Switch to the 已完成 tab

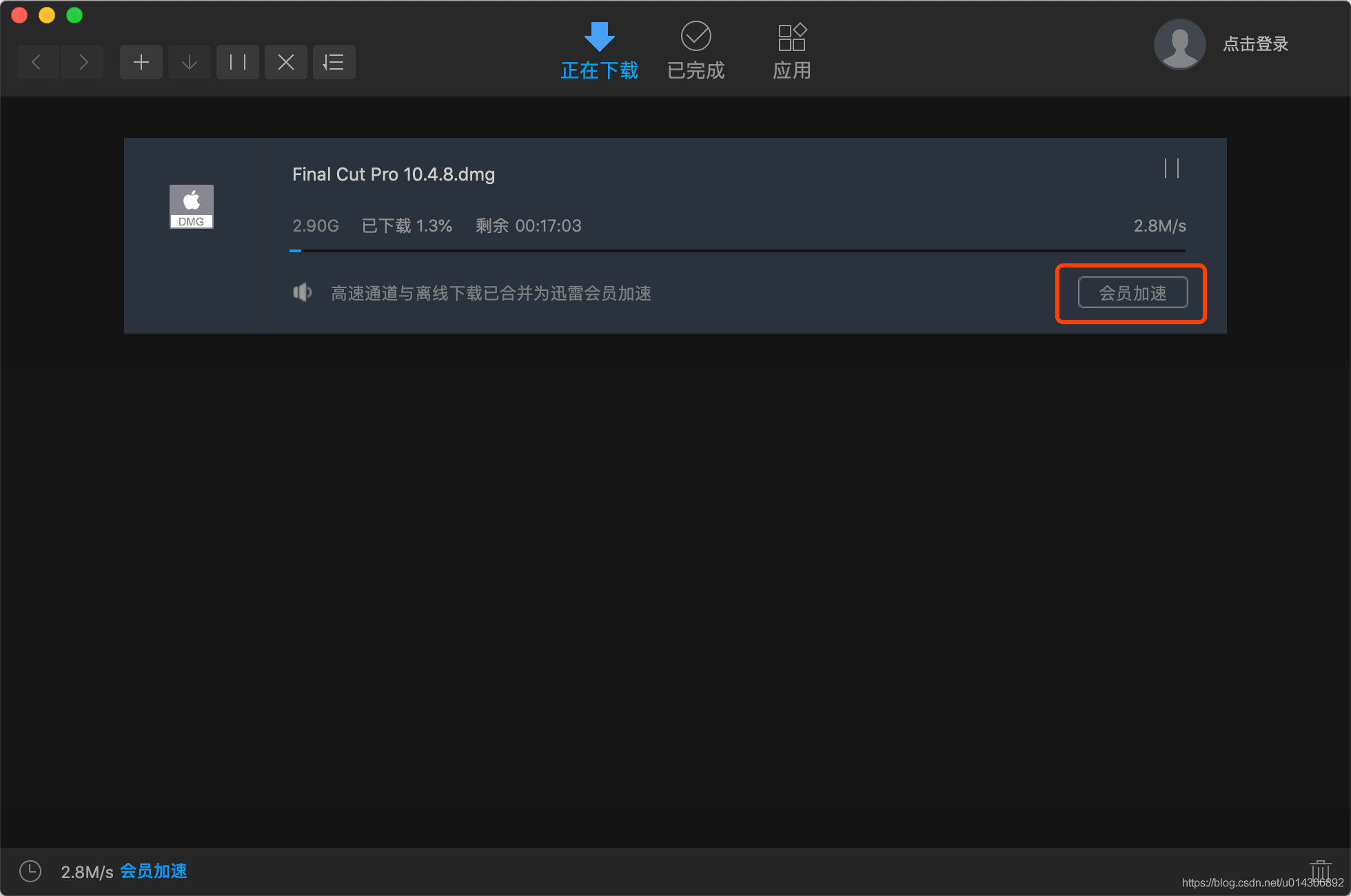pos(696,52)
